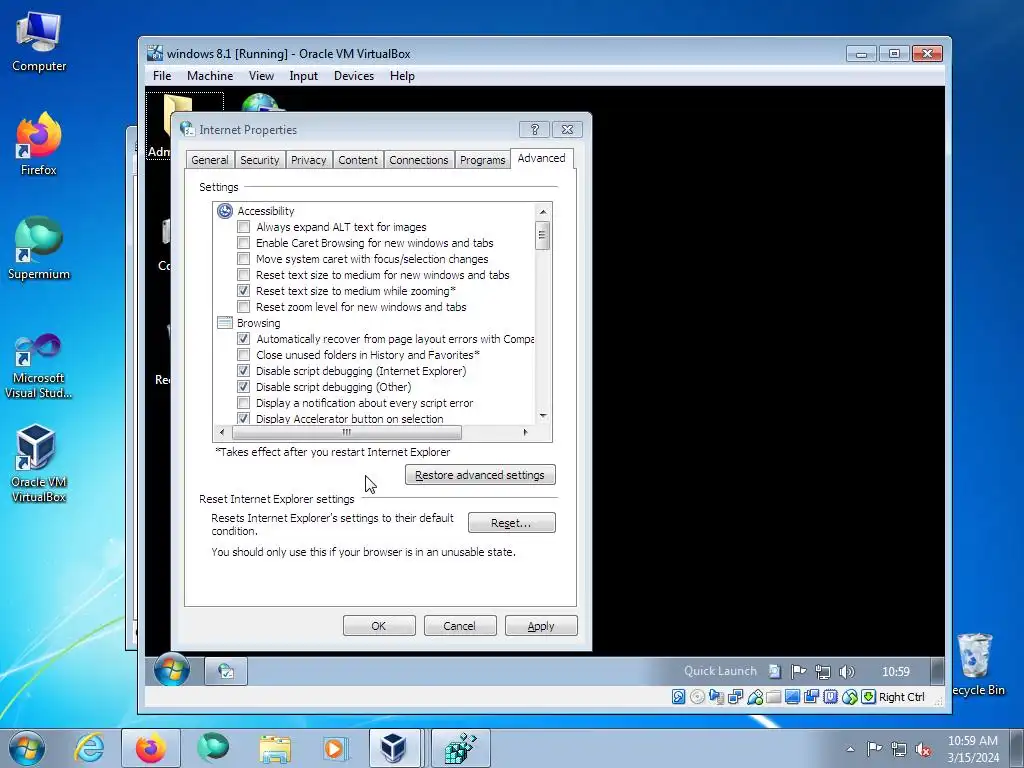Uncheck Disable script debugging (Internet Explorer)
Viewport: 1024px width, 768px height.
pos(244,371)
